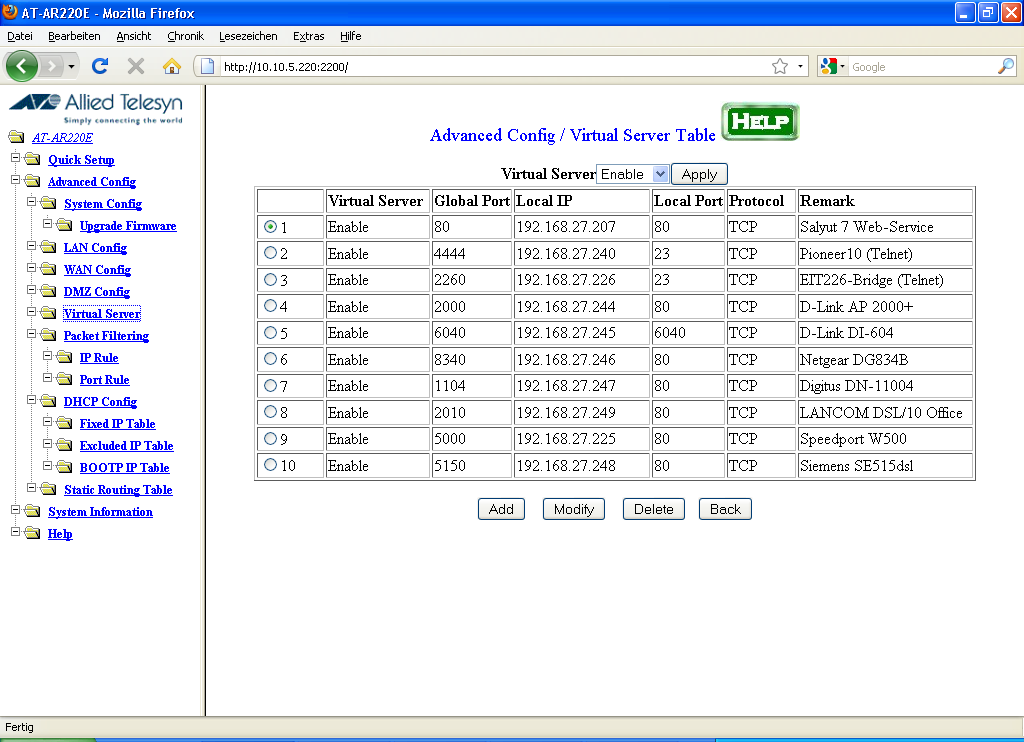Open the Bearbeiten menu

74,36
